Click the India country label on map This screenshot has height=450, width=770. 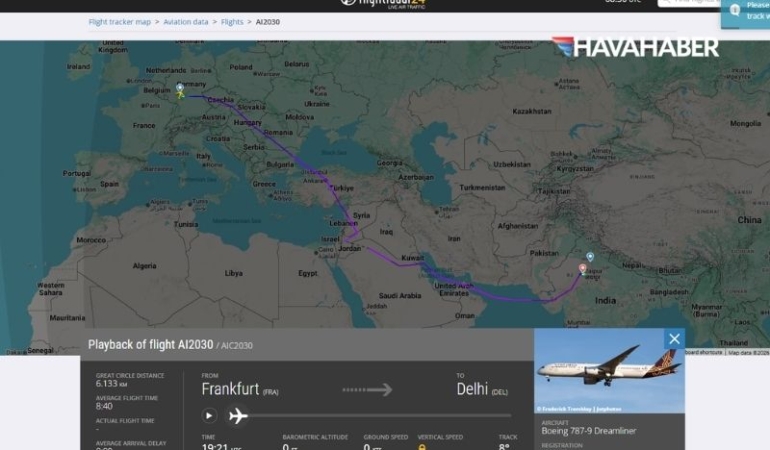605,301
